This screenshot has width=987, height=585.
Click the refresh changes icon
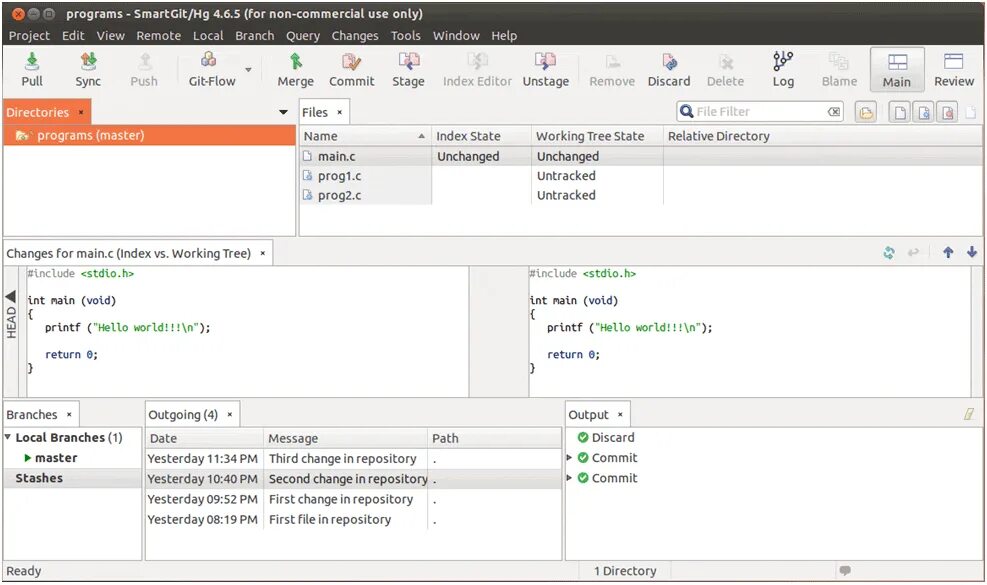pos(889,253)
